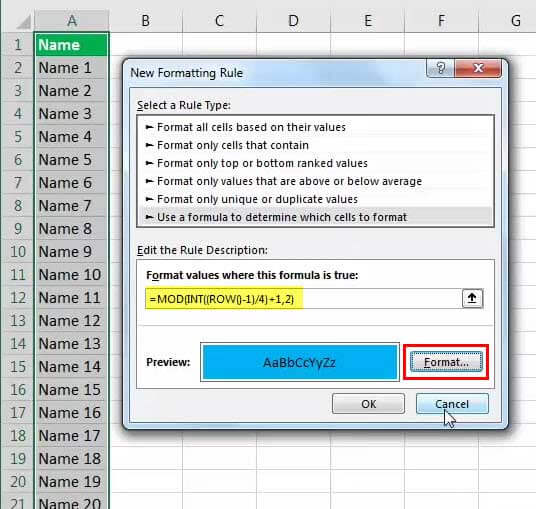Select row 20 header

tap(18, 481)
